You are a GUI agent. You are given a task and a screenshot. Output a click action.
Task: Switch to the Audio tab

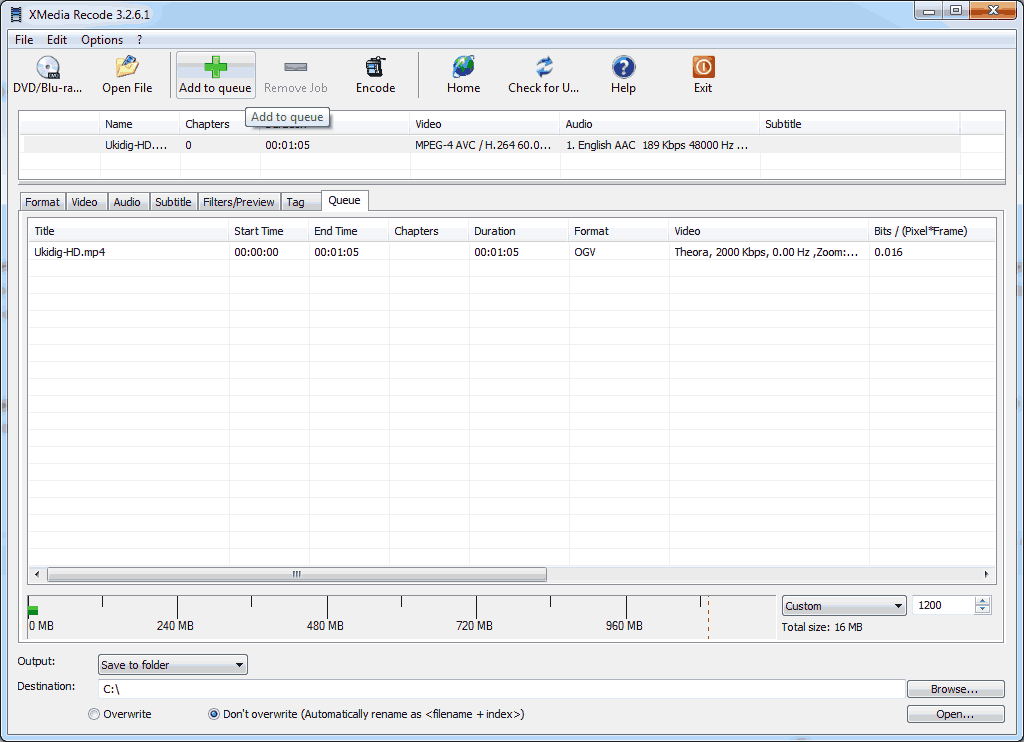127,202
